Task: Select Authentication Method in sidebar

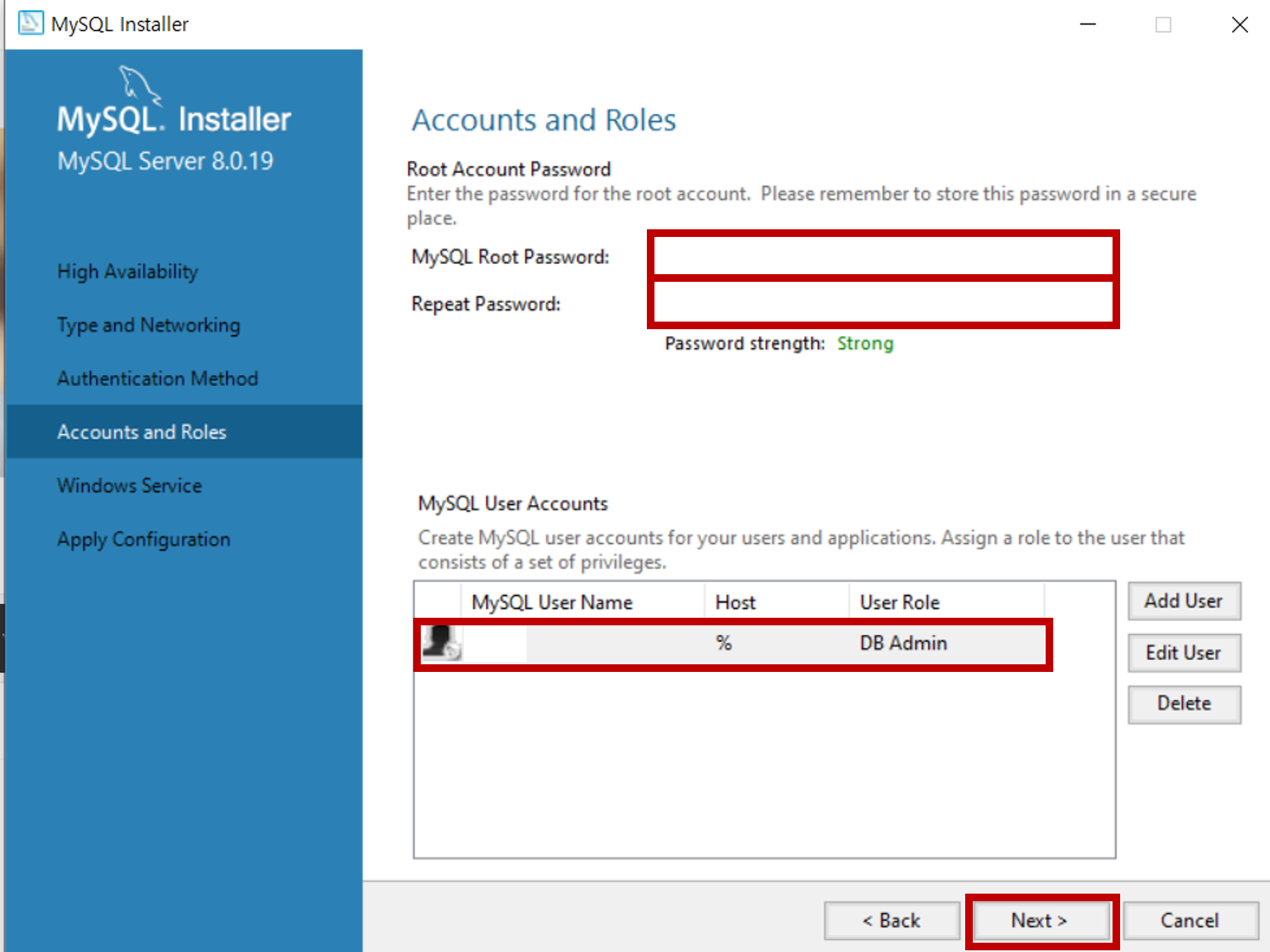Action: 157,378
